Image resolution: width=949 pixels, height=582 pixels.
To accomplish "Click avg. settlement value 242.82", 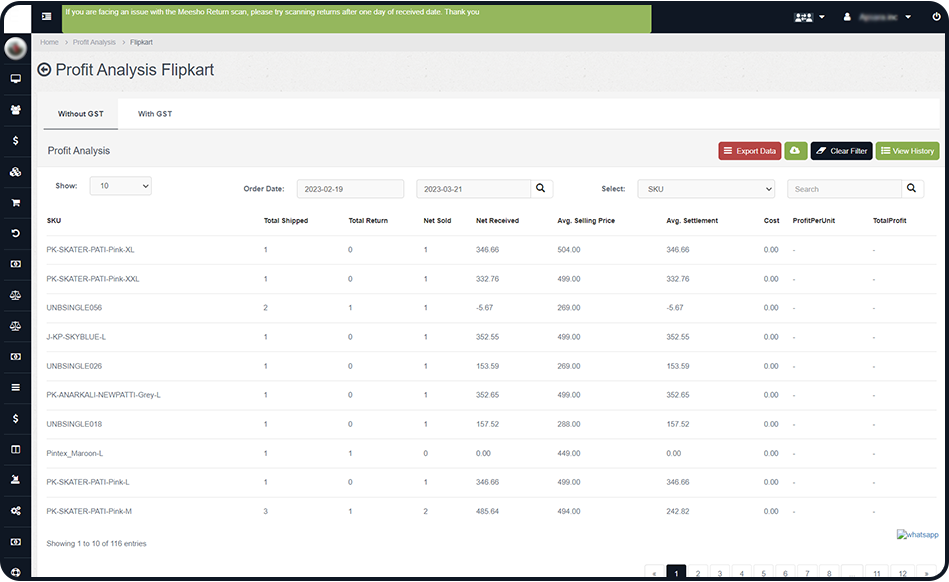I will [x=678, y=511].
